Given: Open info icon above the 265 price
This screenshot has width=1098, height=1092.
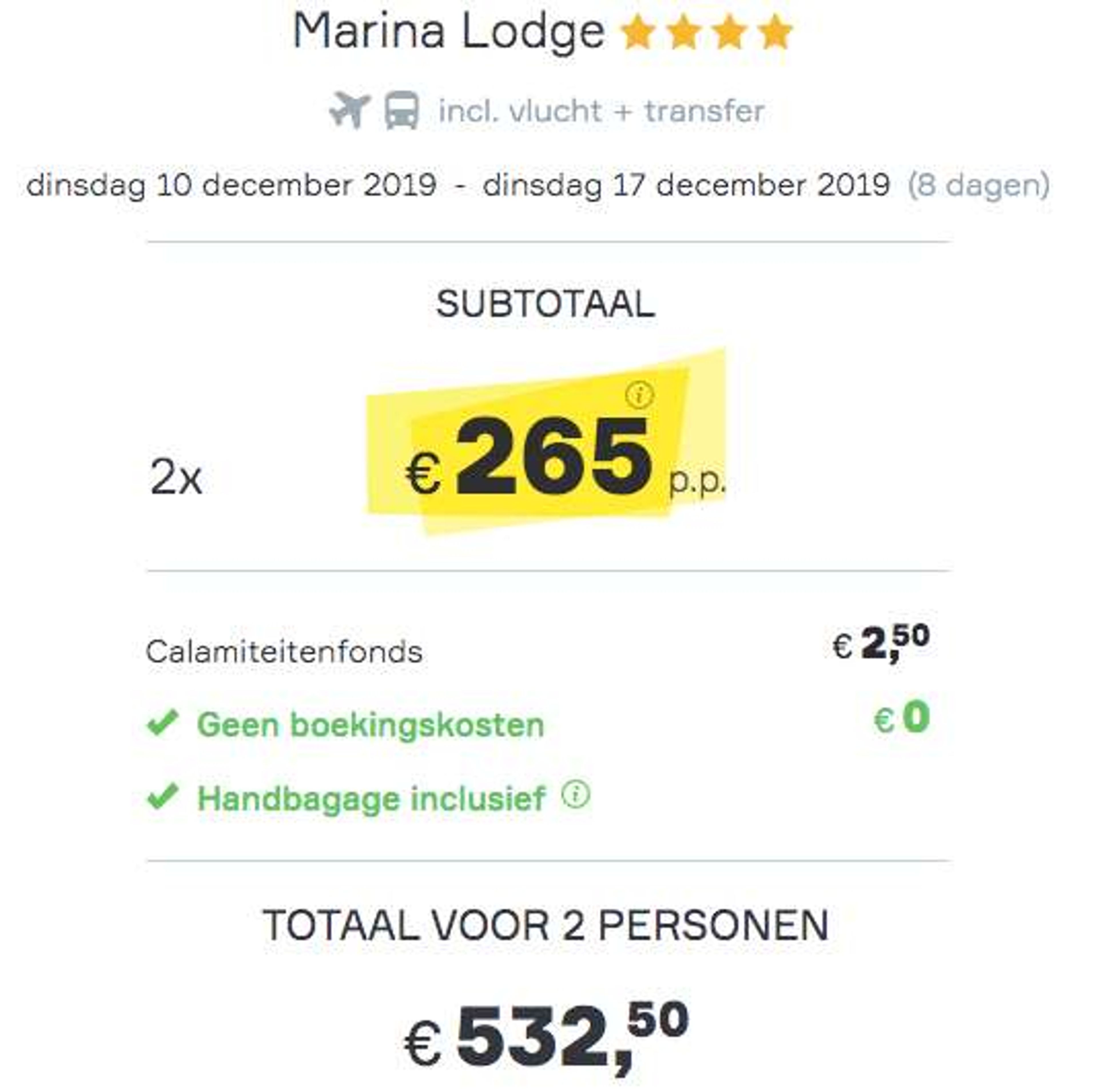Looking at the screenshot, I should (639, 394).
